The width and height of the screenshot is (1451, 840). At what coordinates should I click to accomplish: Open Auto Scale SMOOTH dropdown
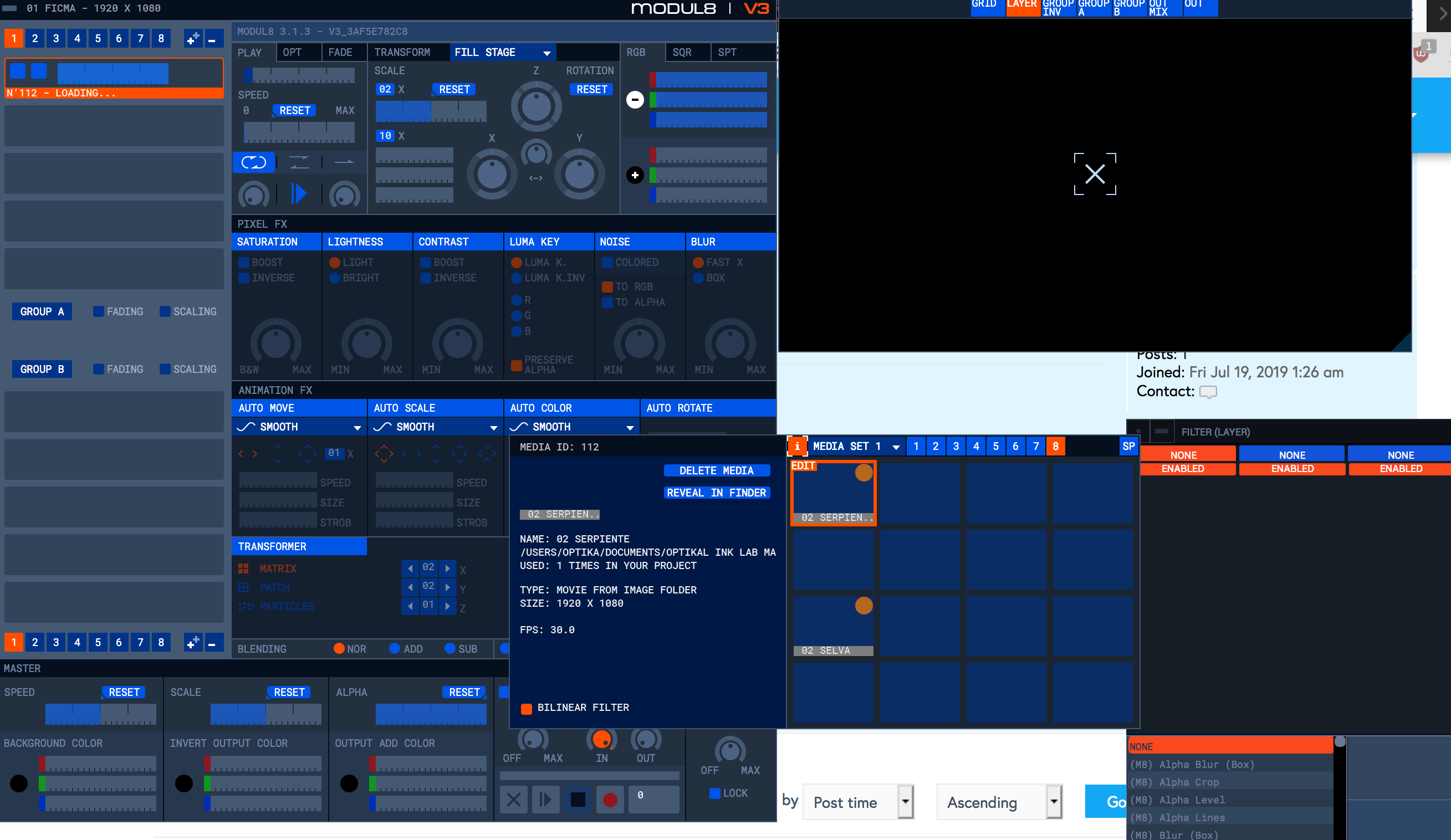click(436, 427)
